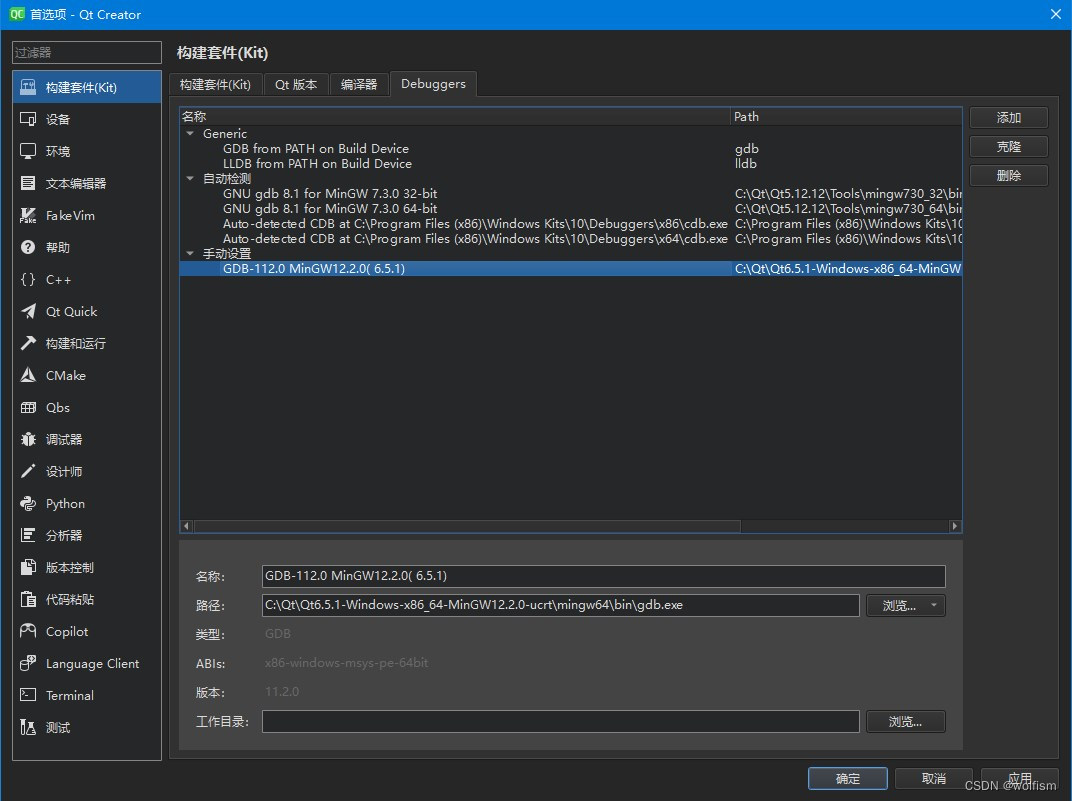Click the 名称 column header
The image size is (1072, 801).
[x=455, y=117]
